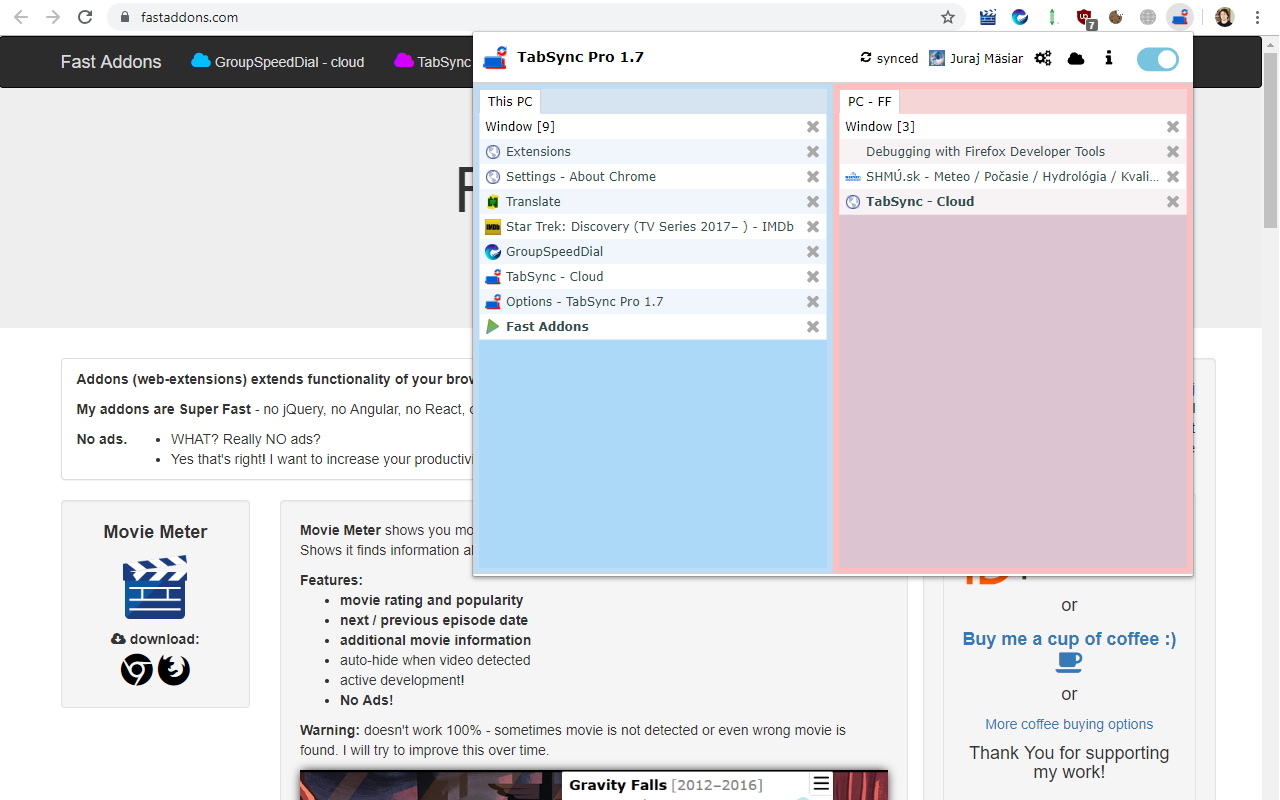
Task: Close Debugging with Firefox Developer Tools entry
Action: coord(1173,152)
